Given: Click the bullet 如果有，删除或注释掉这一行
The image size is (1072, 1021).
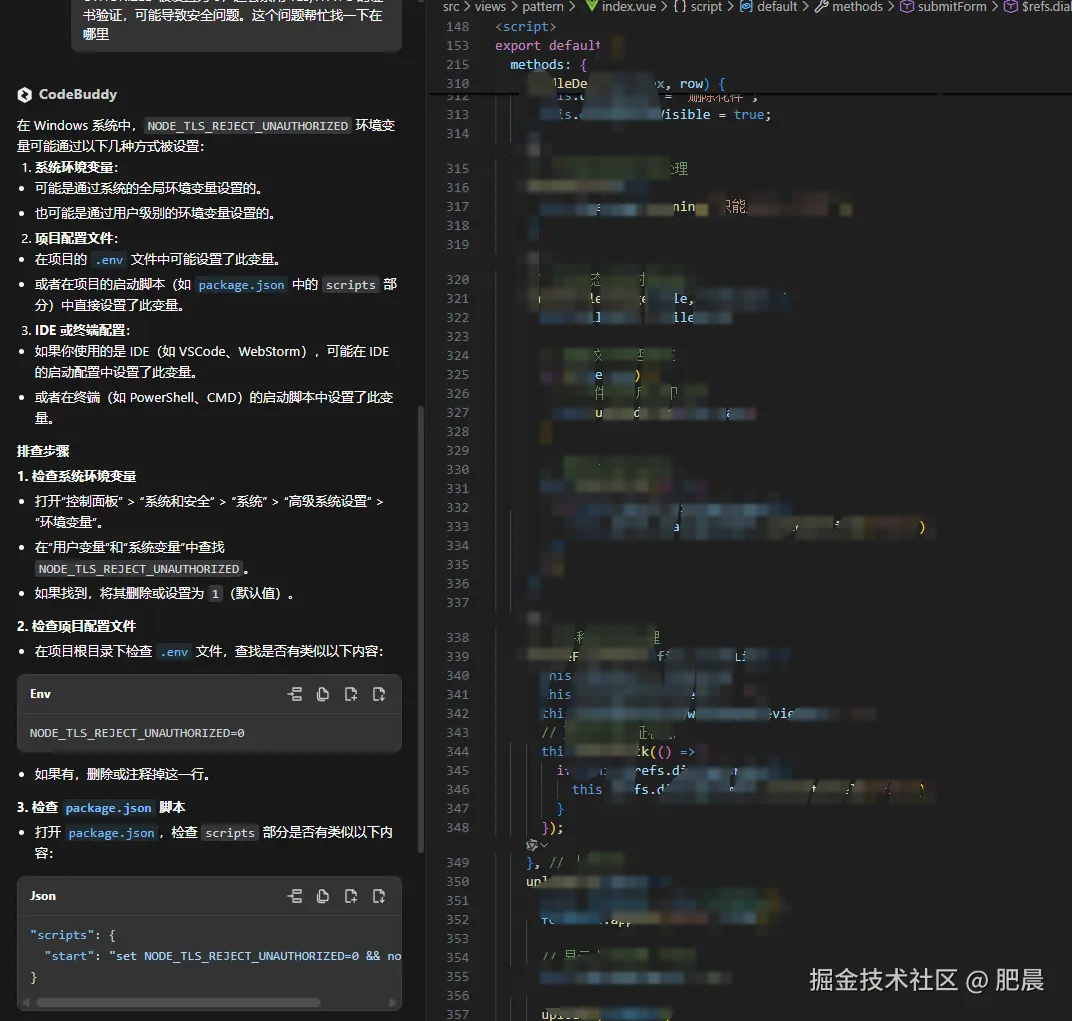Looking at the screenshot, I should [x=122, y=775].
